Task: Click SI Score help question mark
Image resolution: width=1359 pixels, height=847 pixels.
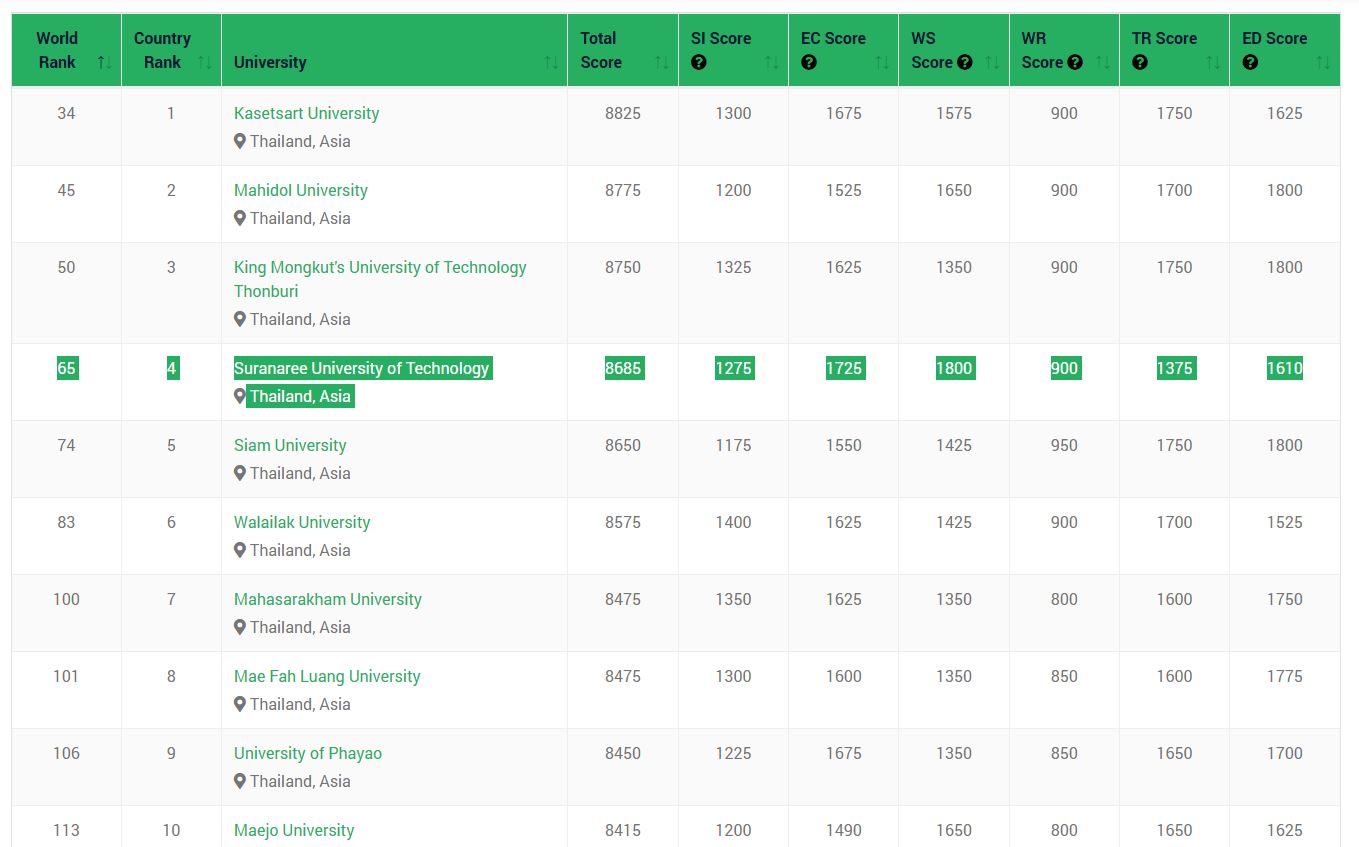Action: coord(699,62)
